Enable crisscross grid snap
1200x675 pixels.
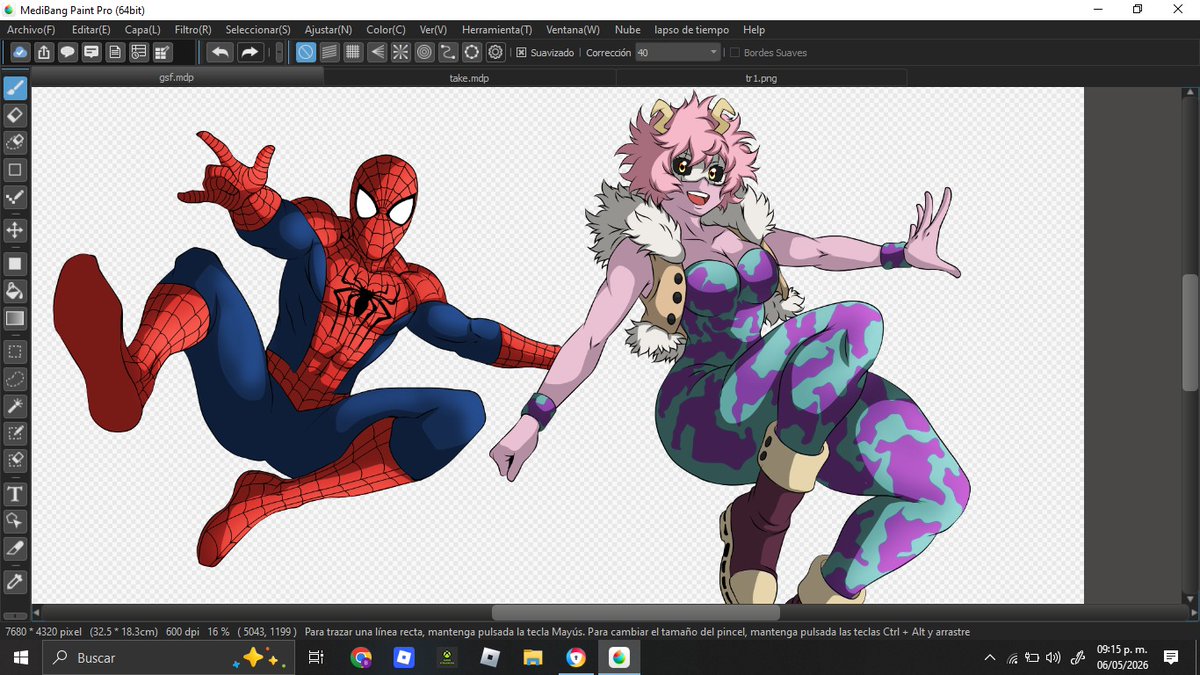click(x=353, y=52)
